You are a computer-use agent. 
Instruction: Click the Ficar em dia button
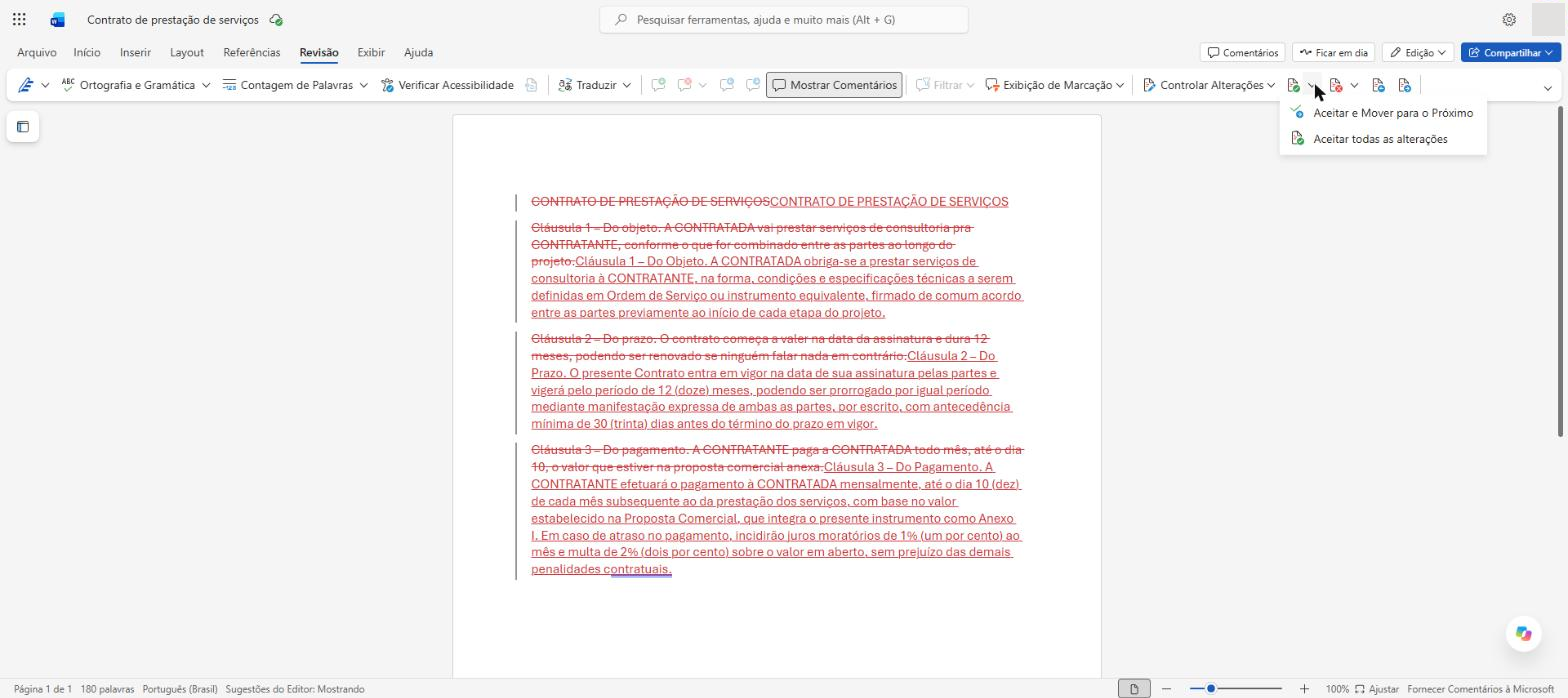click(x=1333, y=52)
